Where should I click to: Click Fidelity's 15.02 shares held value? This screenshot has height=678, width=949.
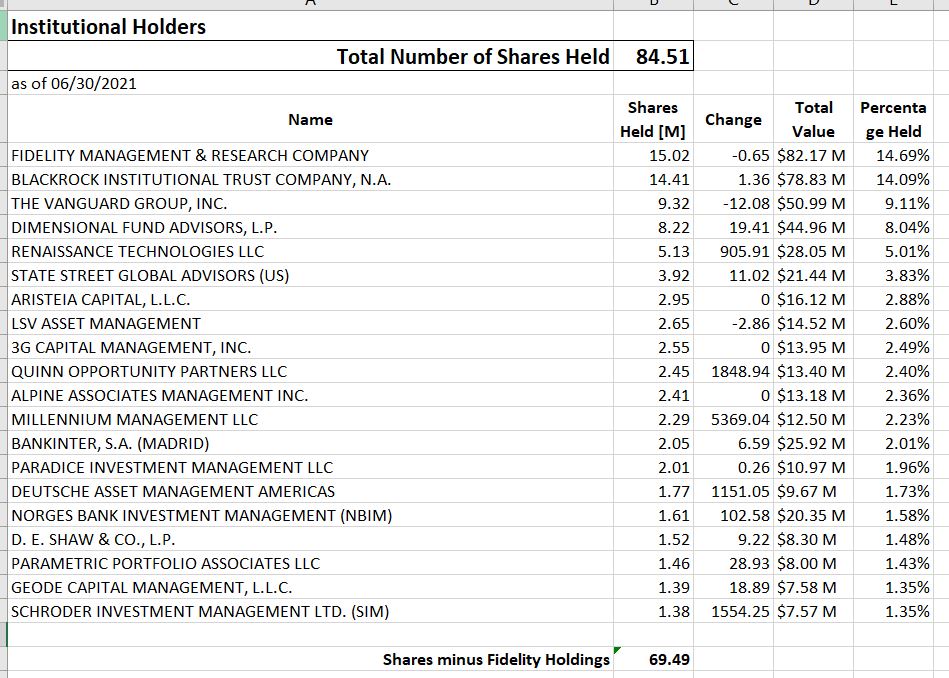click(x=653, y=155)
